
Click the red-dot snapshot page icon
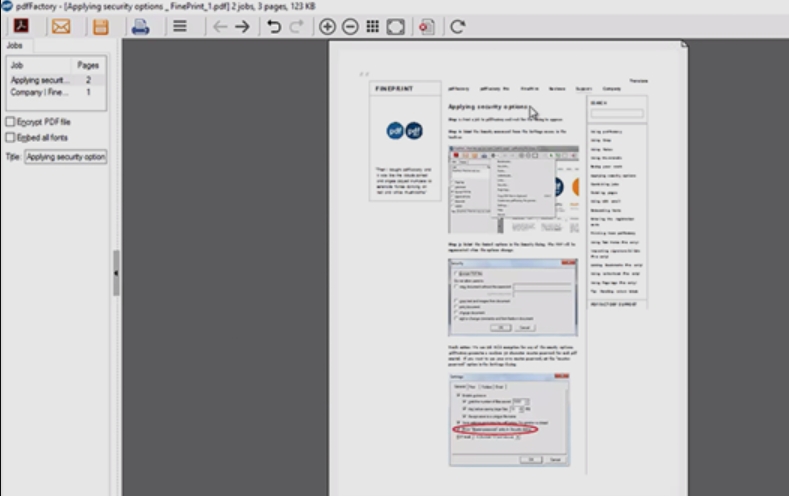pos(427,27)
